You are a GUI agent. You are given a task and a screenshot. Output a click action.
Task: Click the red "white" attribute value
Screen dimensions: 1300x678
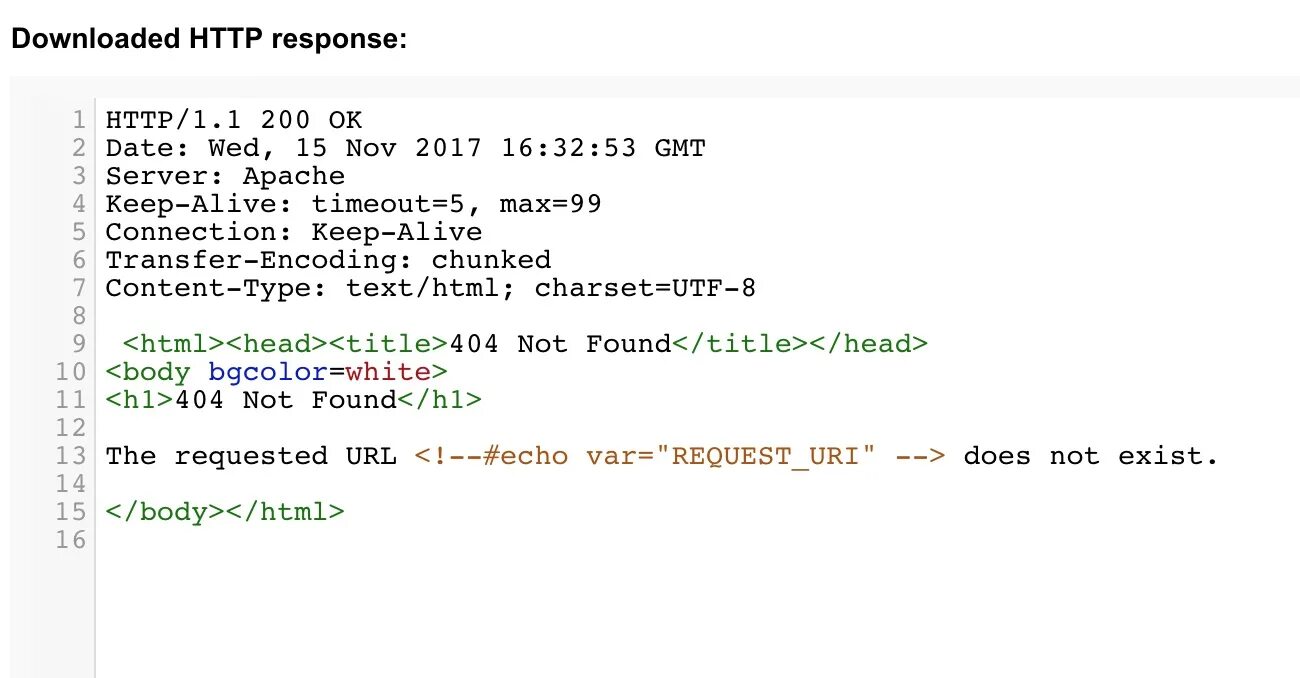coord(387,372)
